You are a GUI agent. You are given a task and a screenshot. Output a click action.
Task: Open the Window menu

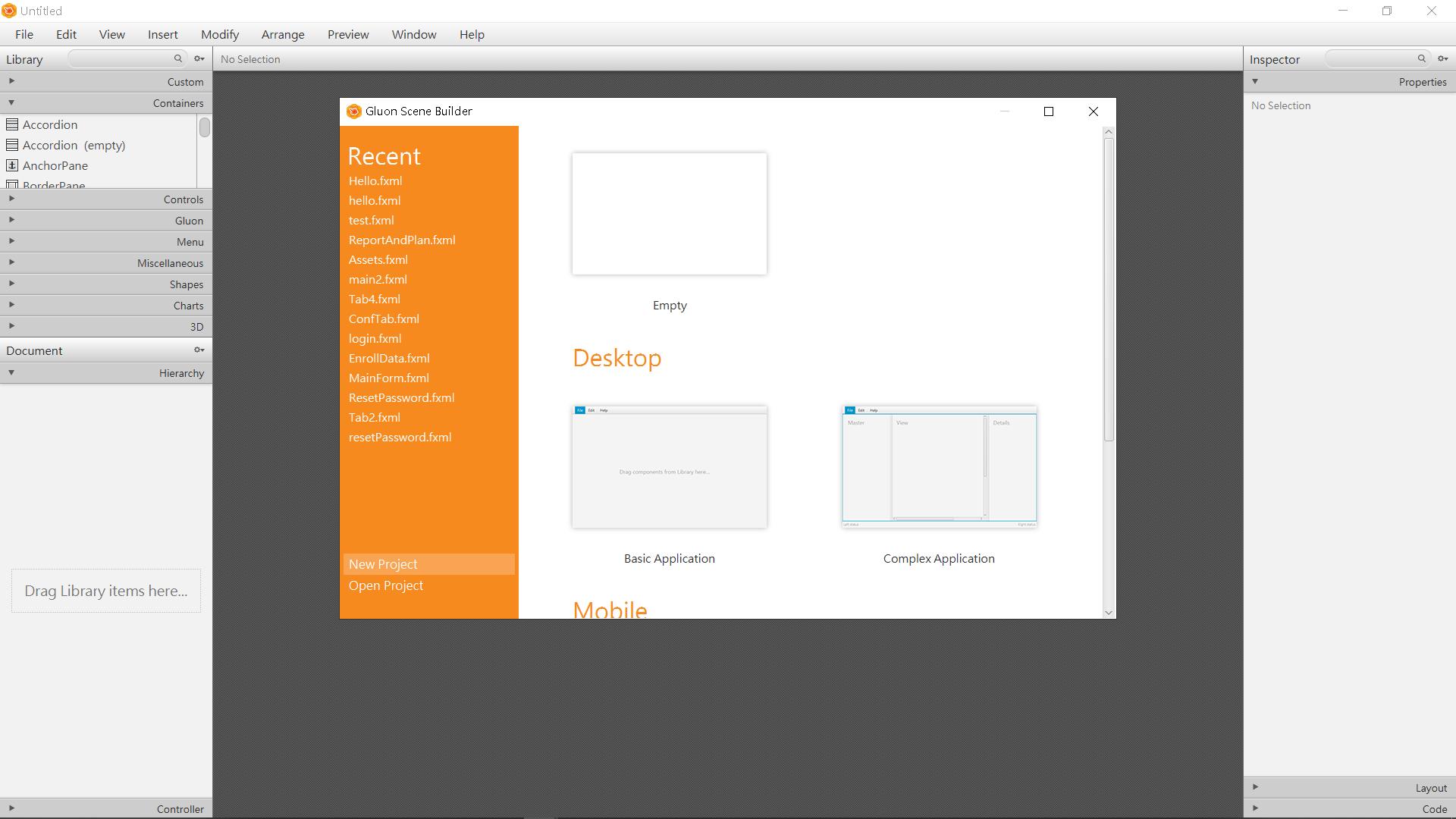[414, 34]
